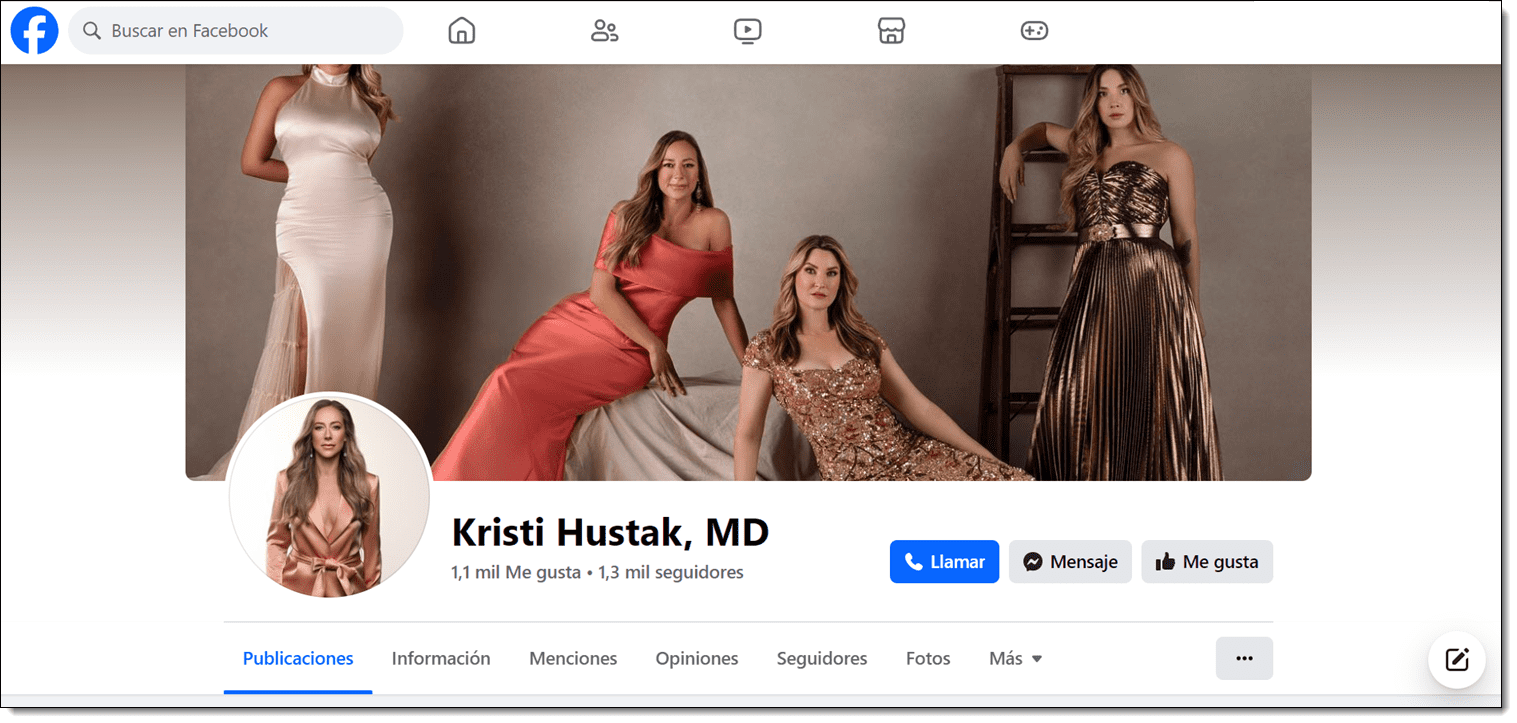The width and height of the screenshot is (1517, 723).
Task: Click the pencil compose icon at bottom right
Action: pyautogui.click(x=1456, y=660)
